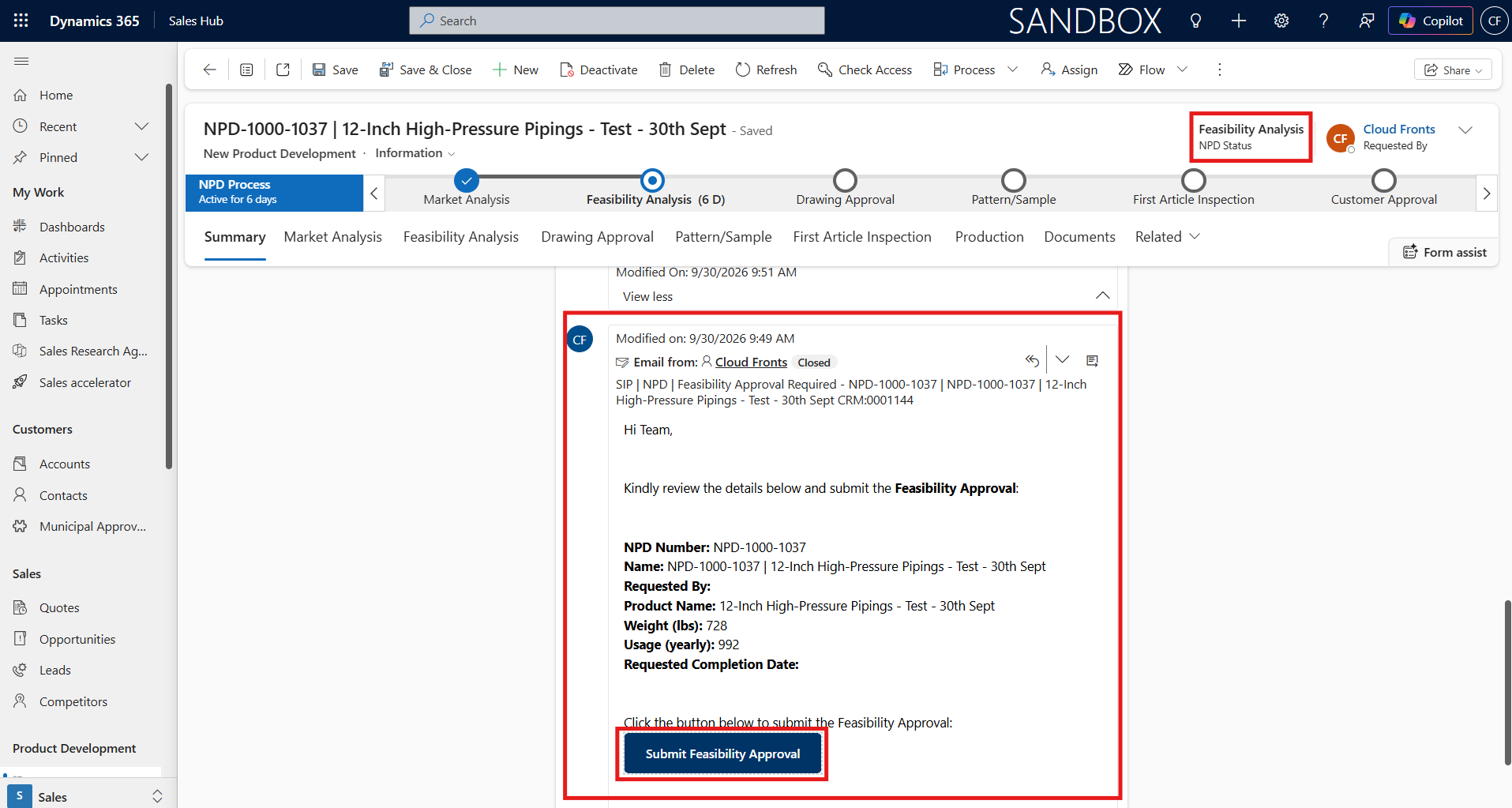Reply to the email activity icon
The image size is (1512, 808).
coord(1032,360)
